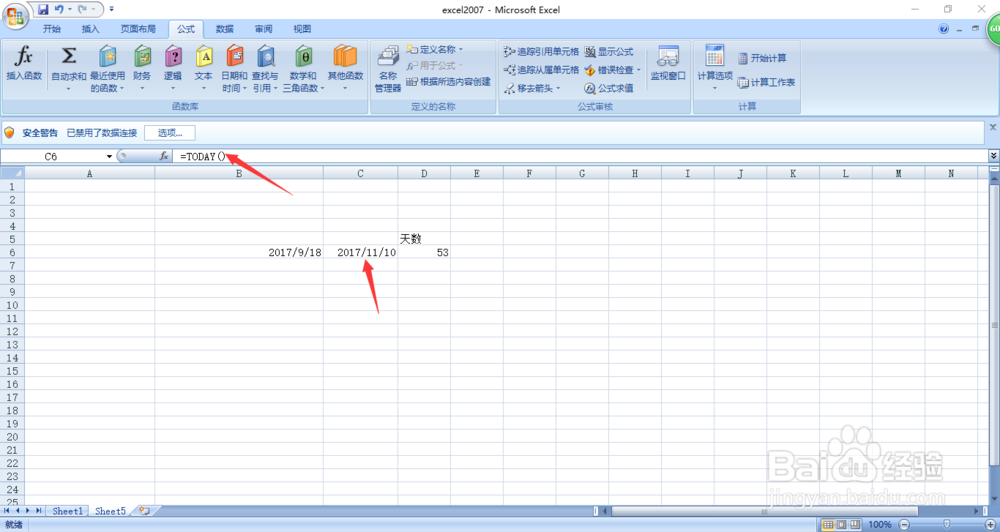Image resolution: width=1000 pixels, height=532 pixels.
Task: Expand the Customize Quick Access Toolbar arrow
Action: (x=112, y=10)
